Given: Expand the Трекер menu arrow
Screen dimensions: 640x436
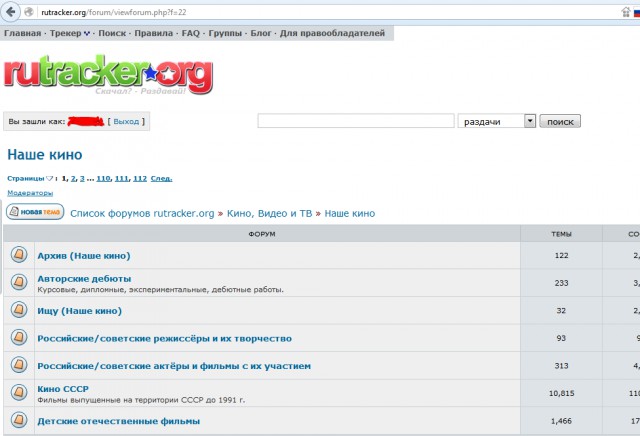Looking at the screenshot, I should (87, 33).
